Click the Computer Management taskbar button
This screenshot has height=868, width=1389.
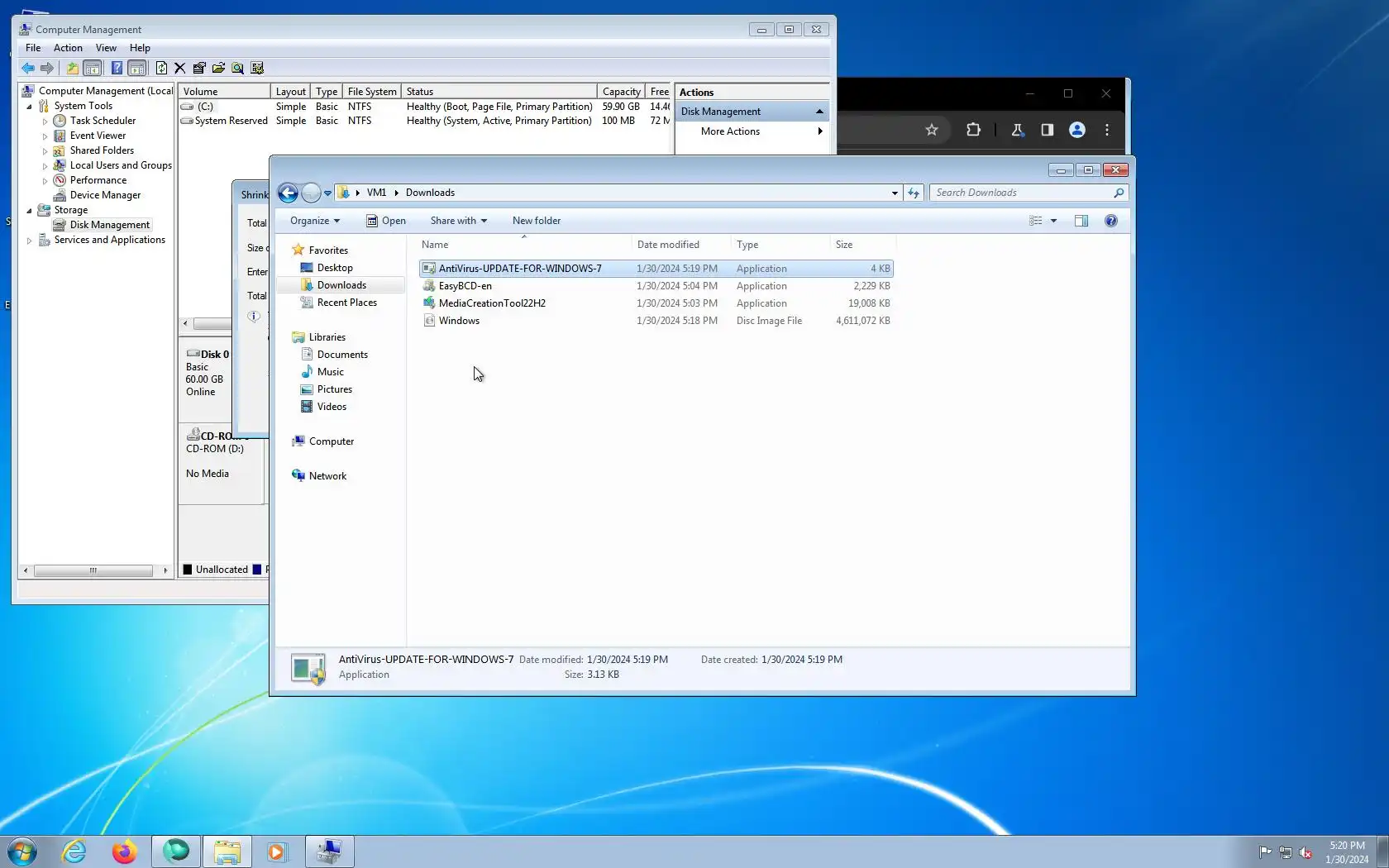click(x=329, y=851)
